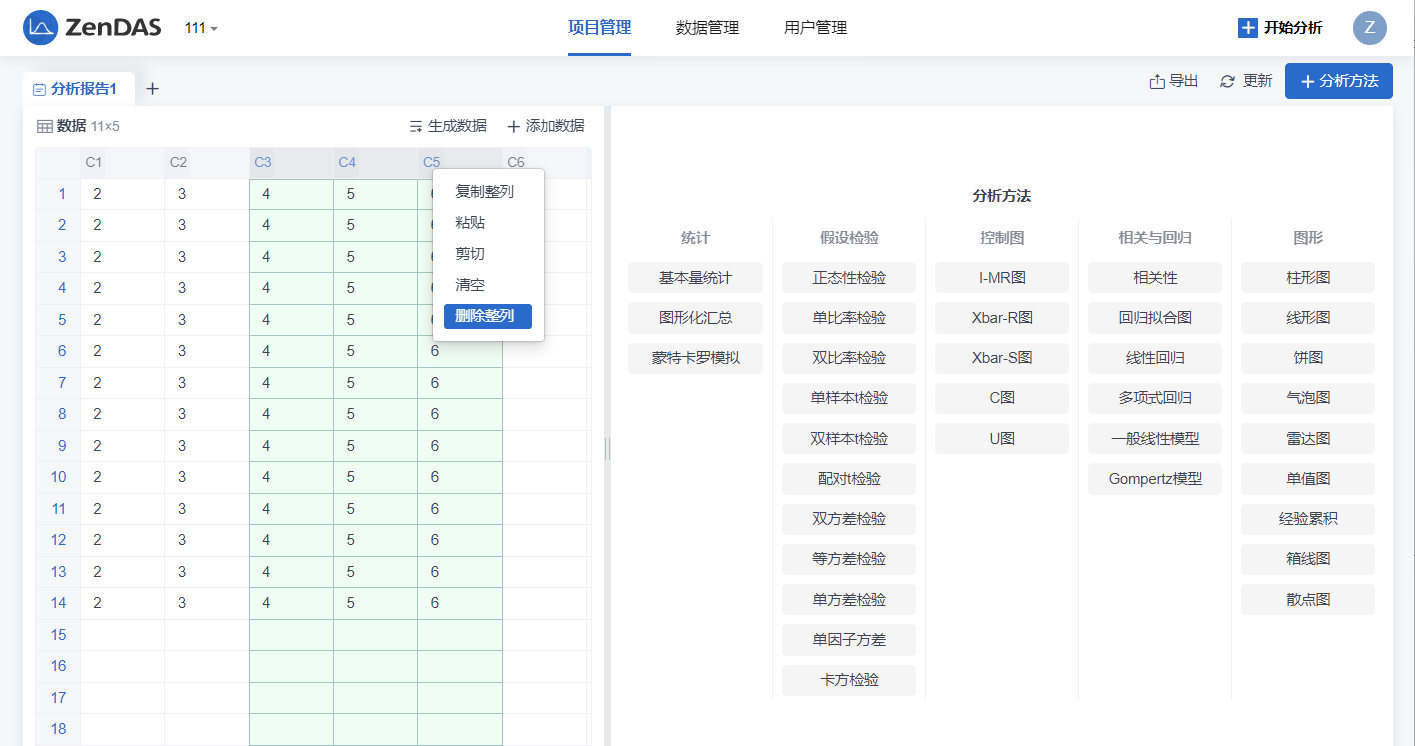Click the ZenDAS logo icon
This screenshot has width=1415, height=746.
pyautogui.click(x=41, y=28)
